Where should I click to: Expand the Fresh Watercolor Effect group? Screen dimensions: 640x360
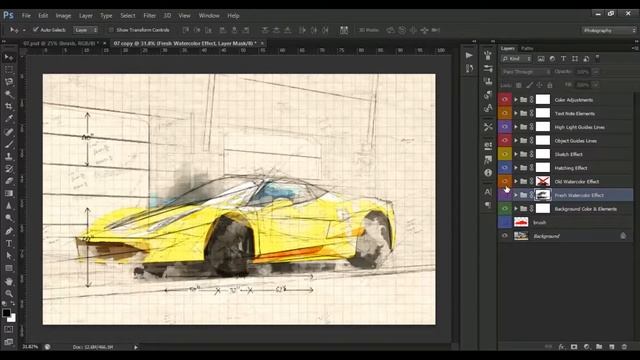tap(516, 195)
